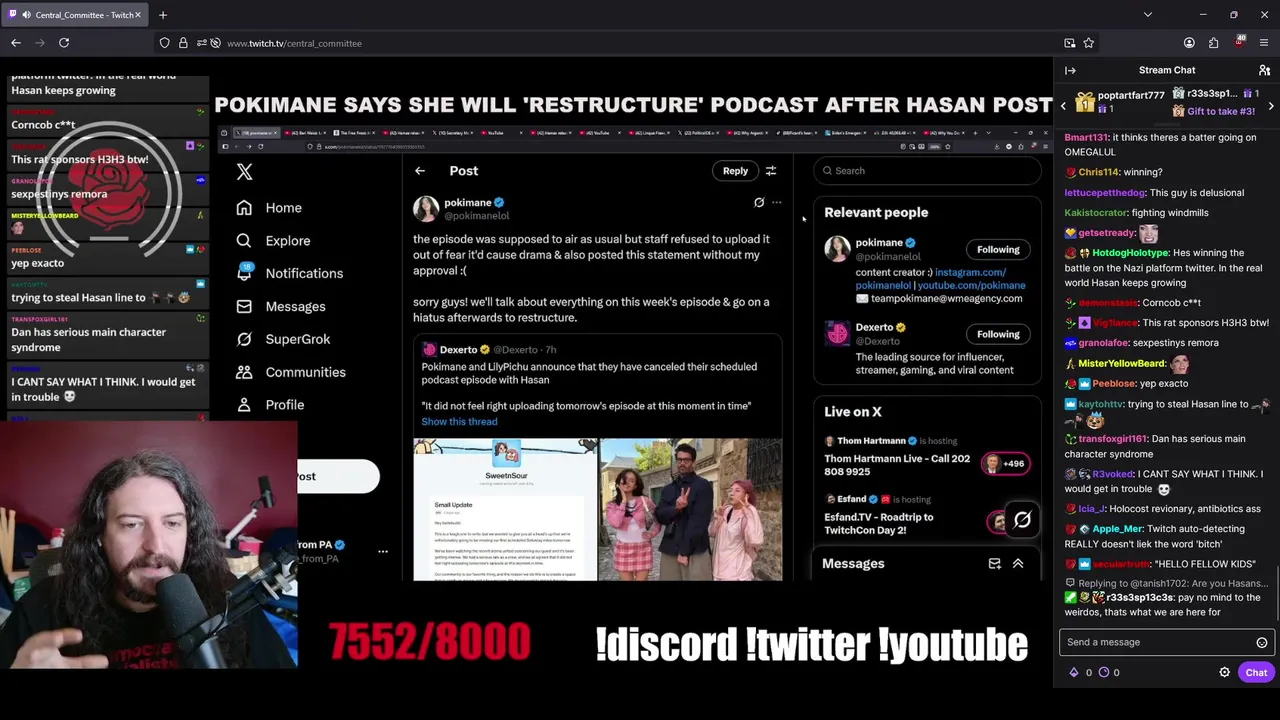This screenshot has height=720, width=1280.
Task: Open the chat community users list
Action: pos(1264,70)
